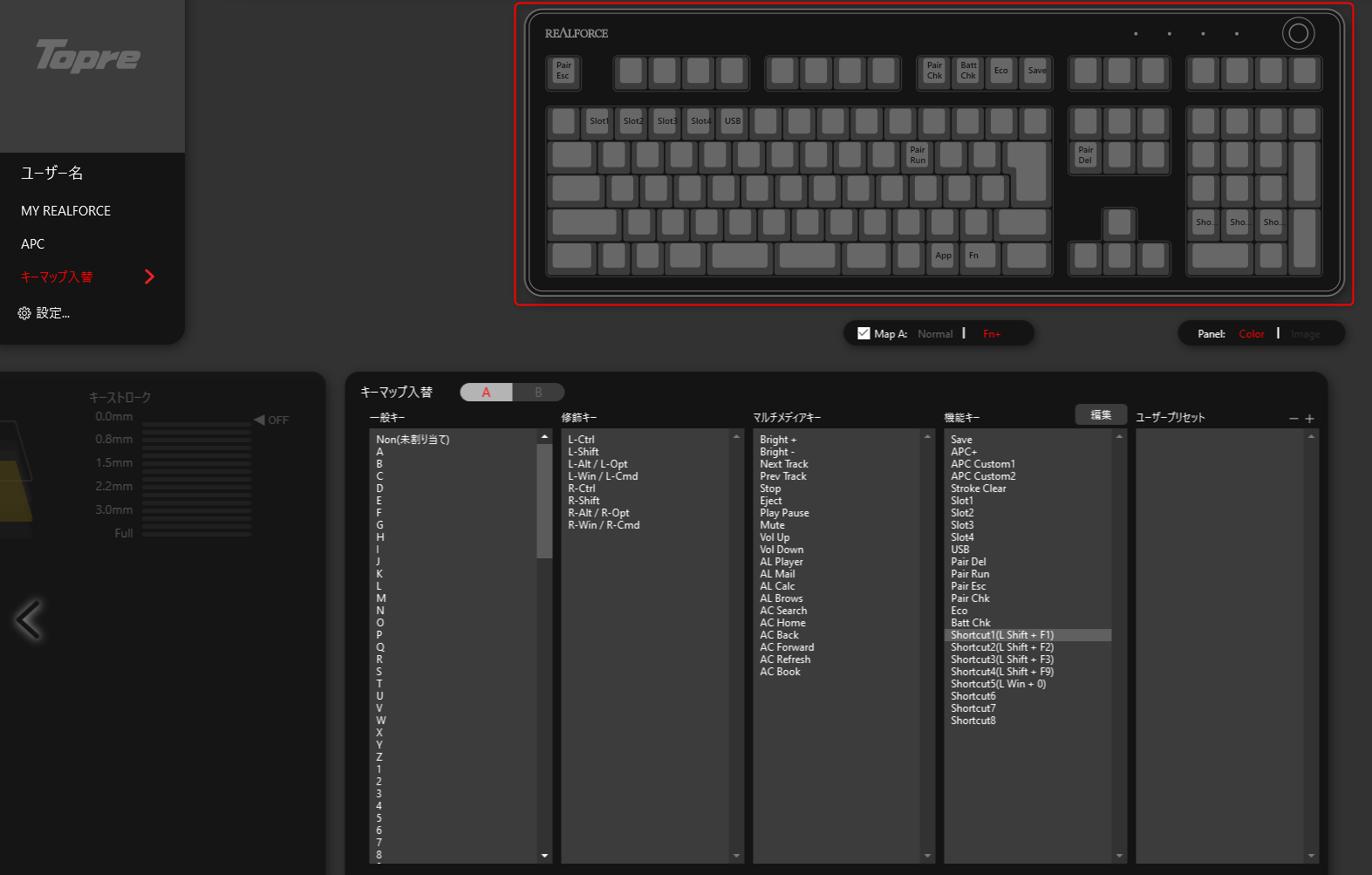Click the App key on keyboard layout
The height and width of the screenshot is (875, 1372).
tap(943, 256)
